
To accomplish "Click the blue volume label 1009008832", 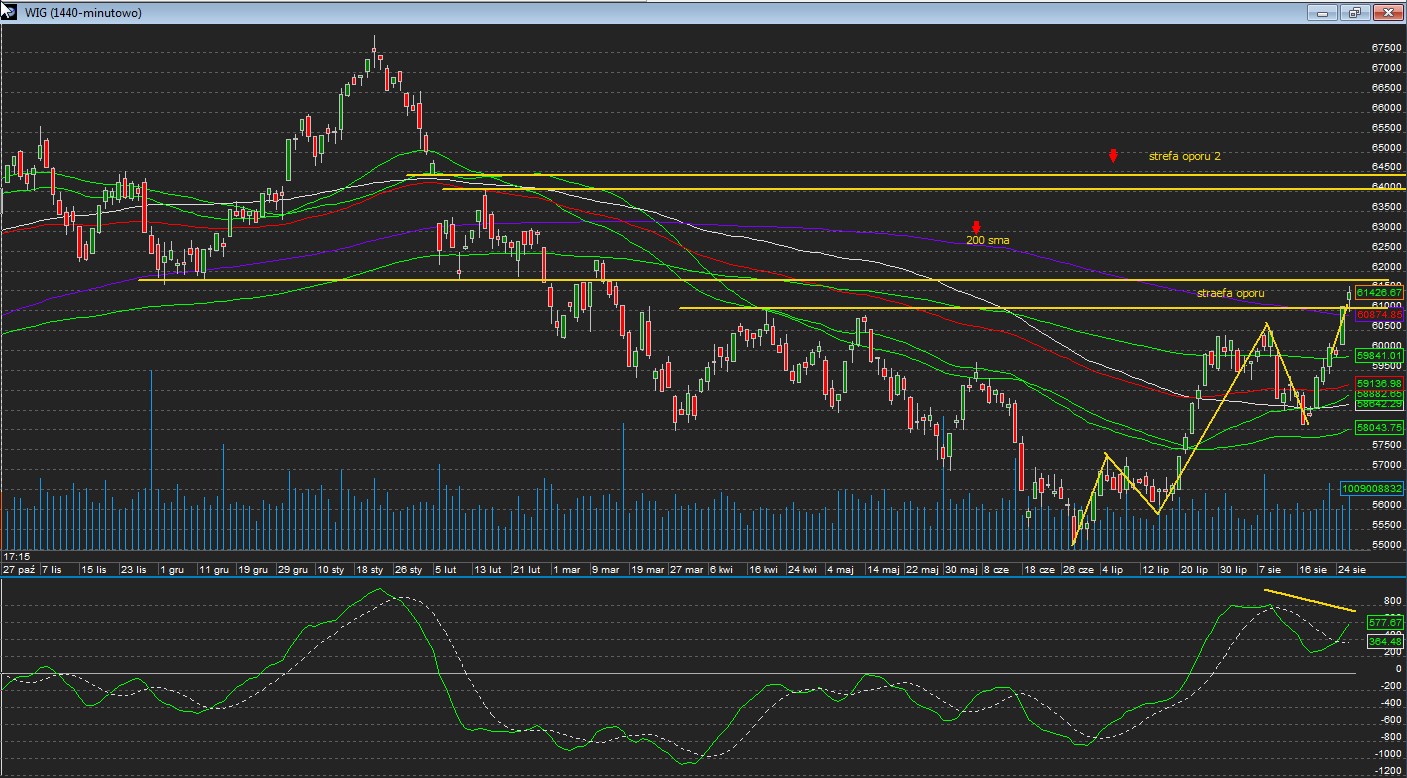I will point(1373,488).
